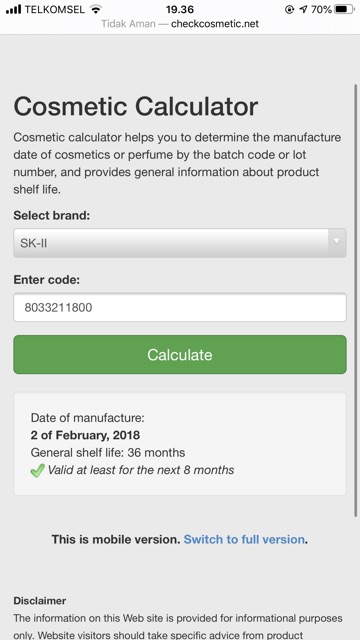Image resolution: width=360 pixels, height=640 pixels.
Task: Tap the Tidak Aman security label
Action: pyautogui.click(x=128, y=24)
